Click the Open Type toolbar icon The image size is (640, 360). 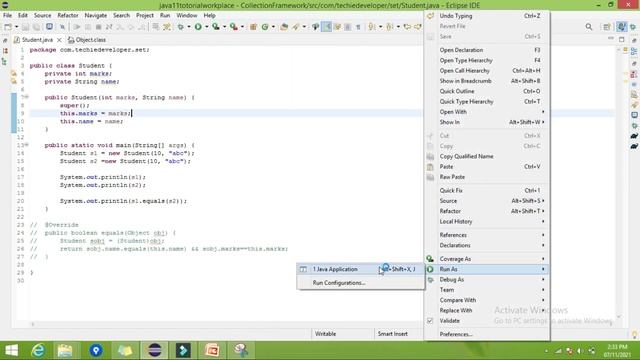(x=284, y=27)
